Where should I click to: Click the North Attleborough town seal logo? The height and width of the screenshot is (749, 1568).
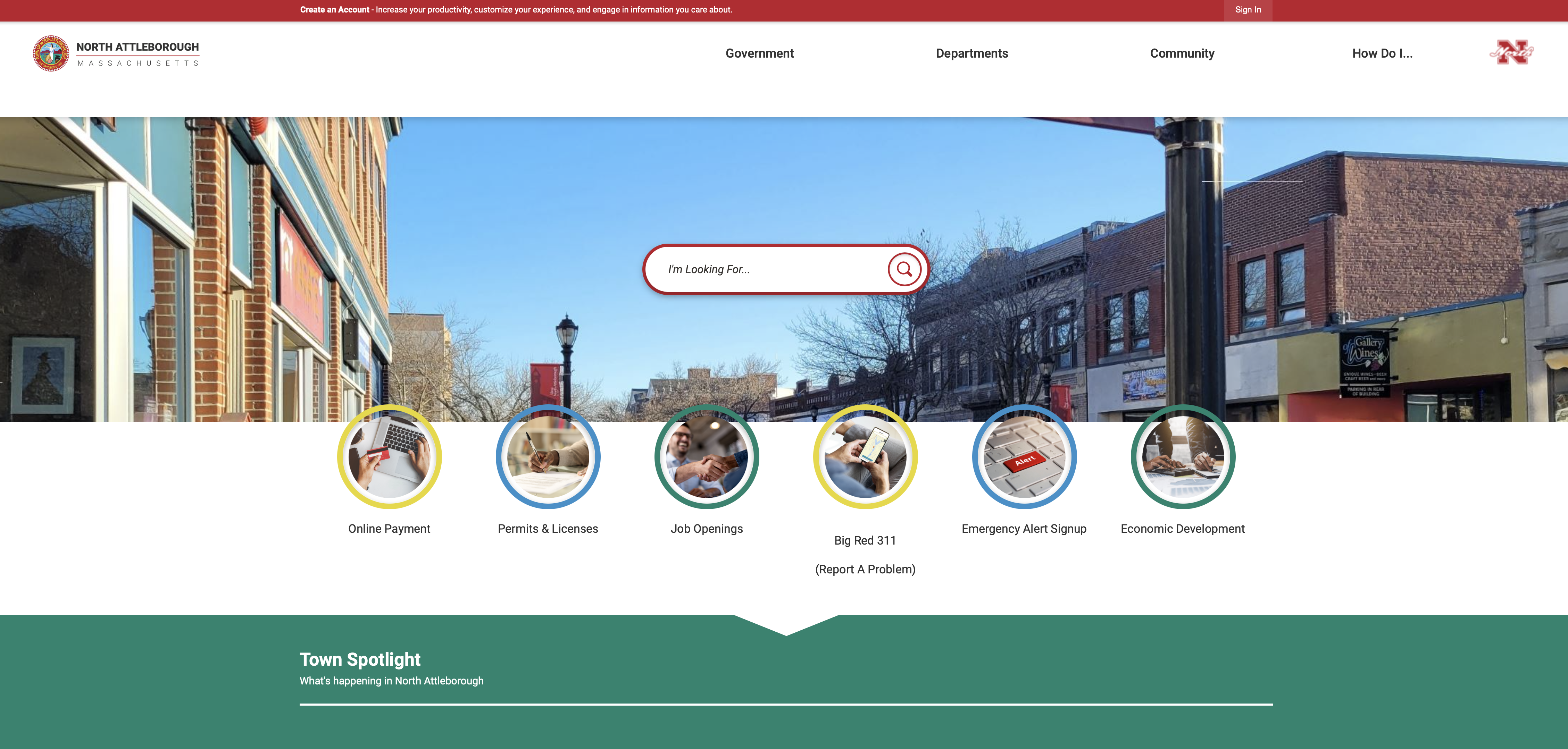point(51,53)
